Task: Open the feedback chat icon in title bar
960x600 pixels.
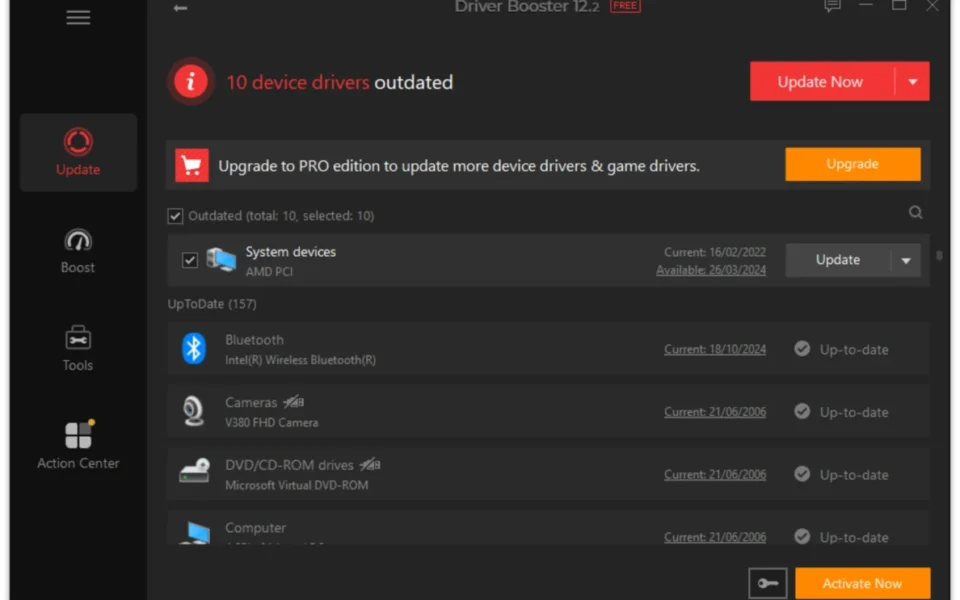Action: (x=831, y=6)
